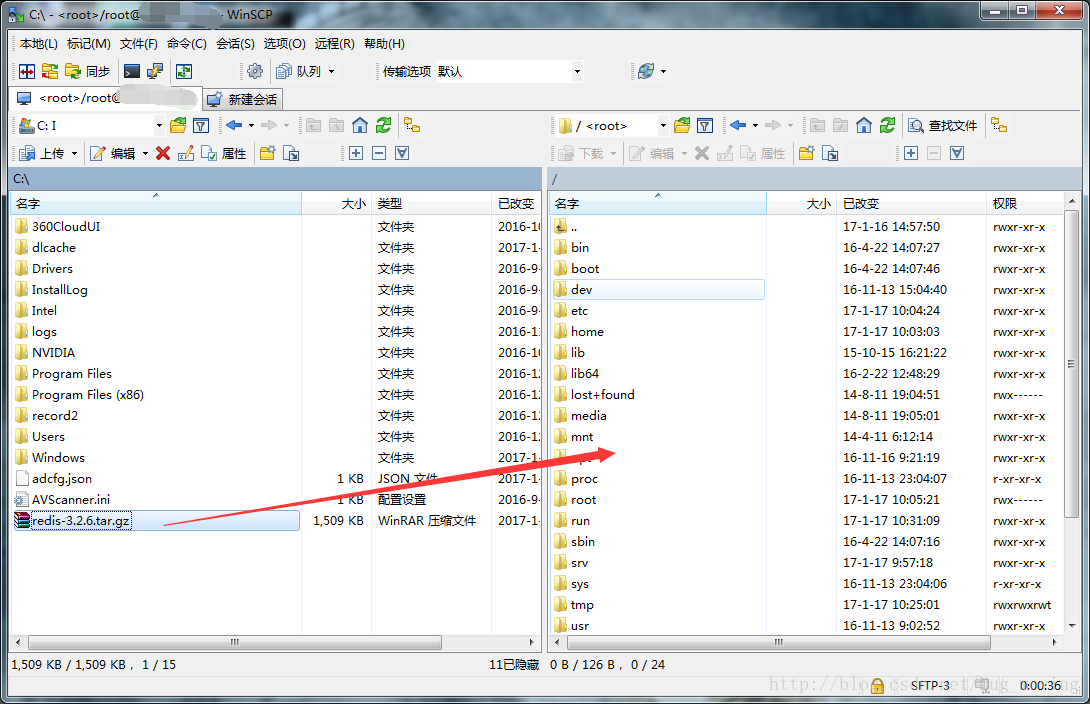Expand the 上传 upload dropdown arrow
This screenshot has width=1090, height=704.
74,153
